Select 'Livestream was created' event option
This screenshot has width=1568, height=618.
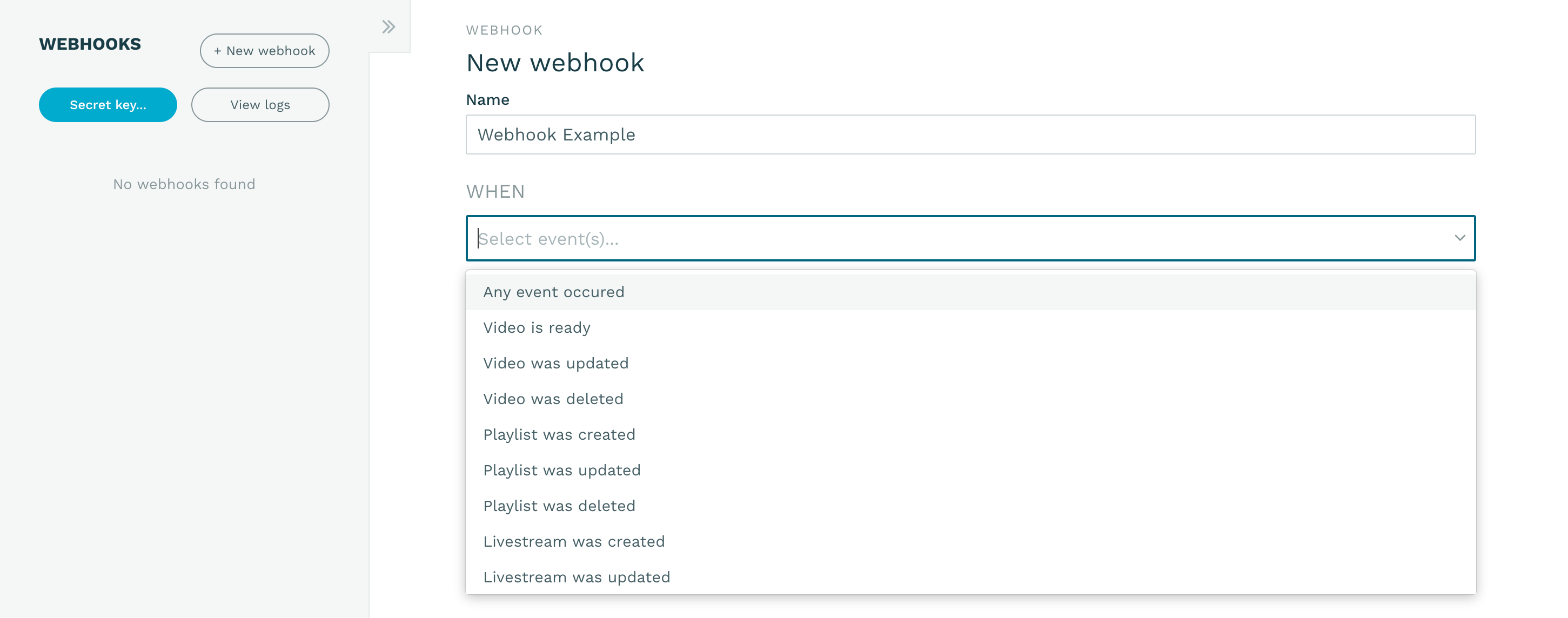[574, 541]
